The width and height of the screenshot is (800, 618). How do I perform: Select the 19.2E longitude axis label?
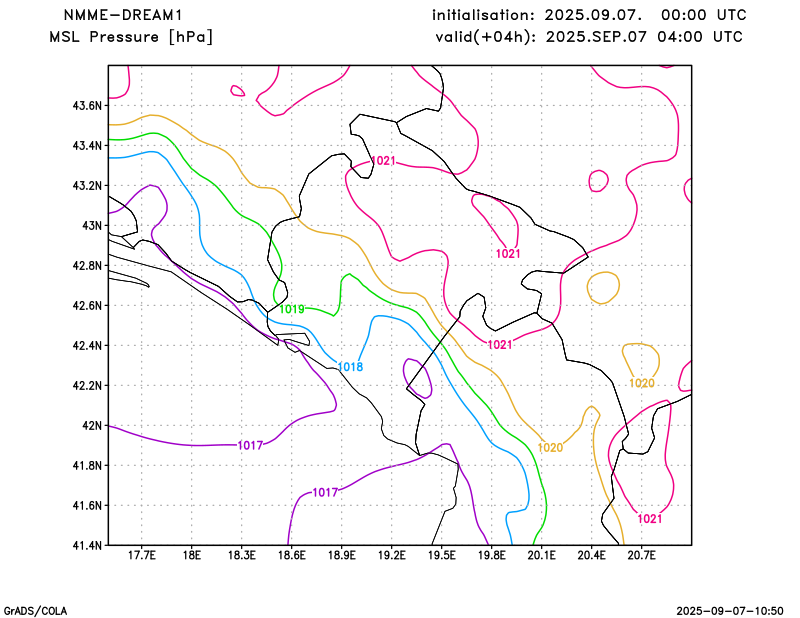coord(392,555)
